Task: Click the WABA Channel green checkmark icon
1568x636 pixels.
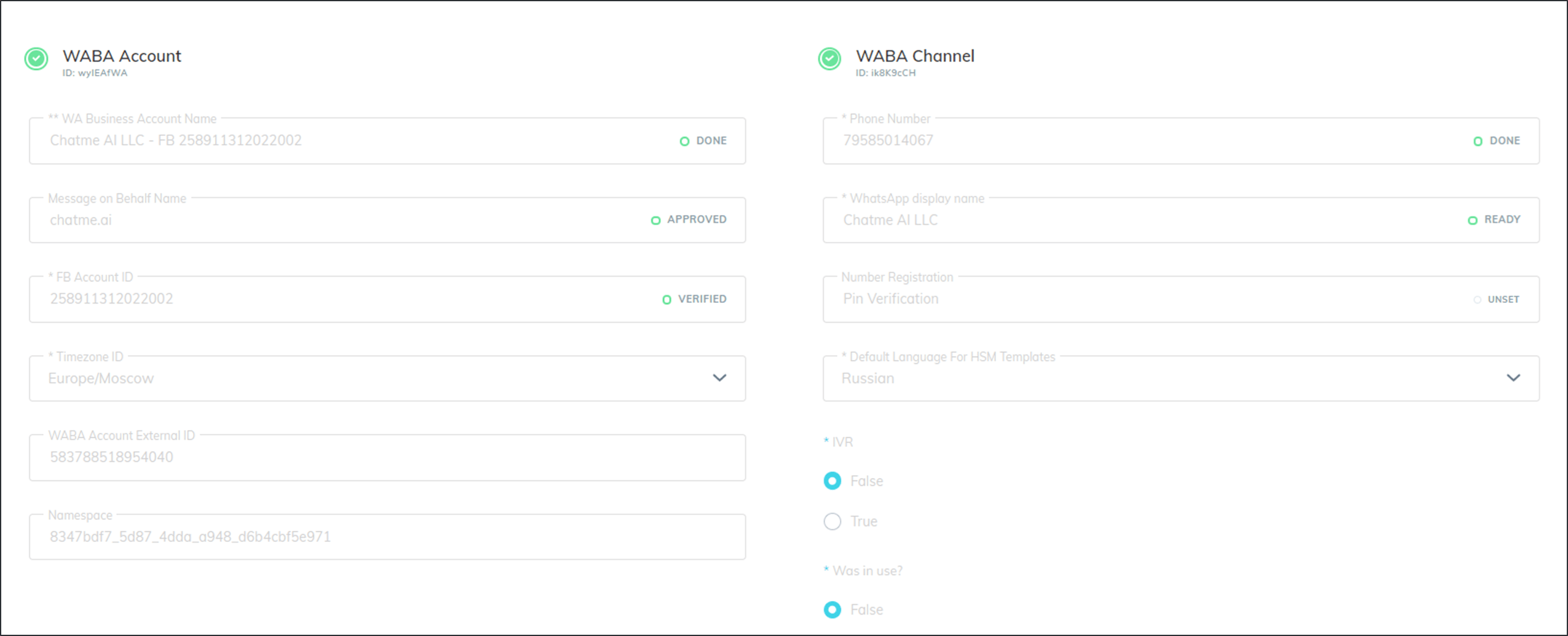Action: coord(829,59)
